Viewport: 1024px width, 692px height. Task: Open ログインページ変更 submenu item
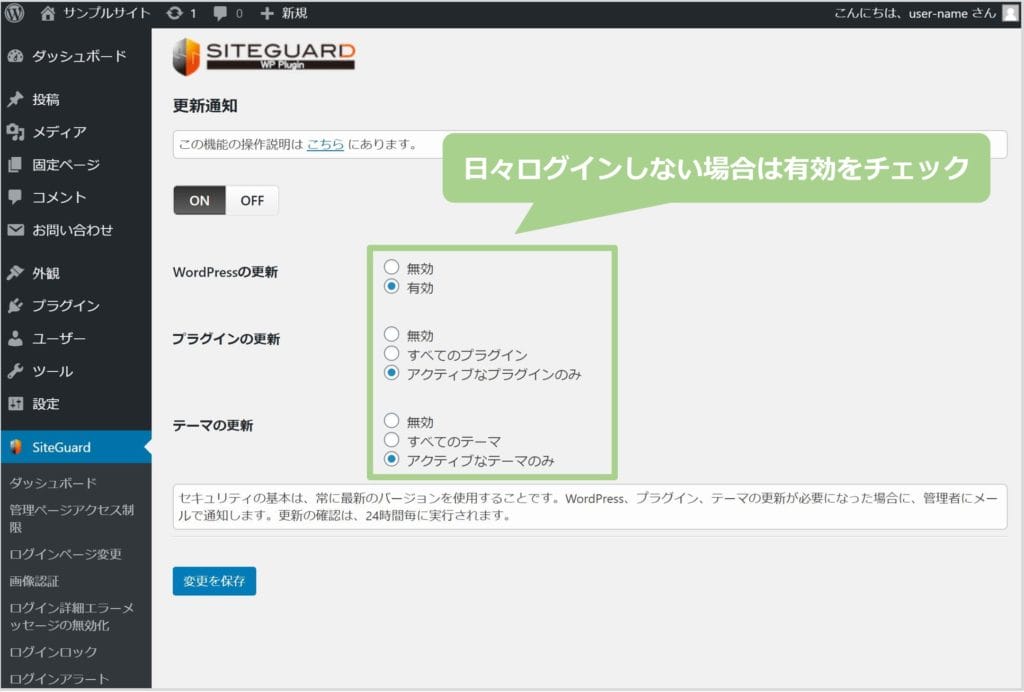coord(65,554)
